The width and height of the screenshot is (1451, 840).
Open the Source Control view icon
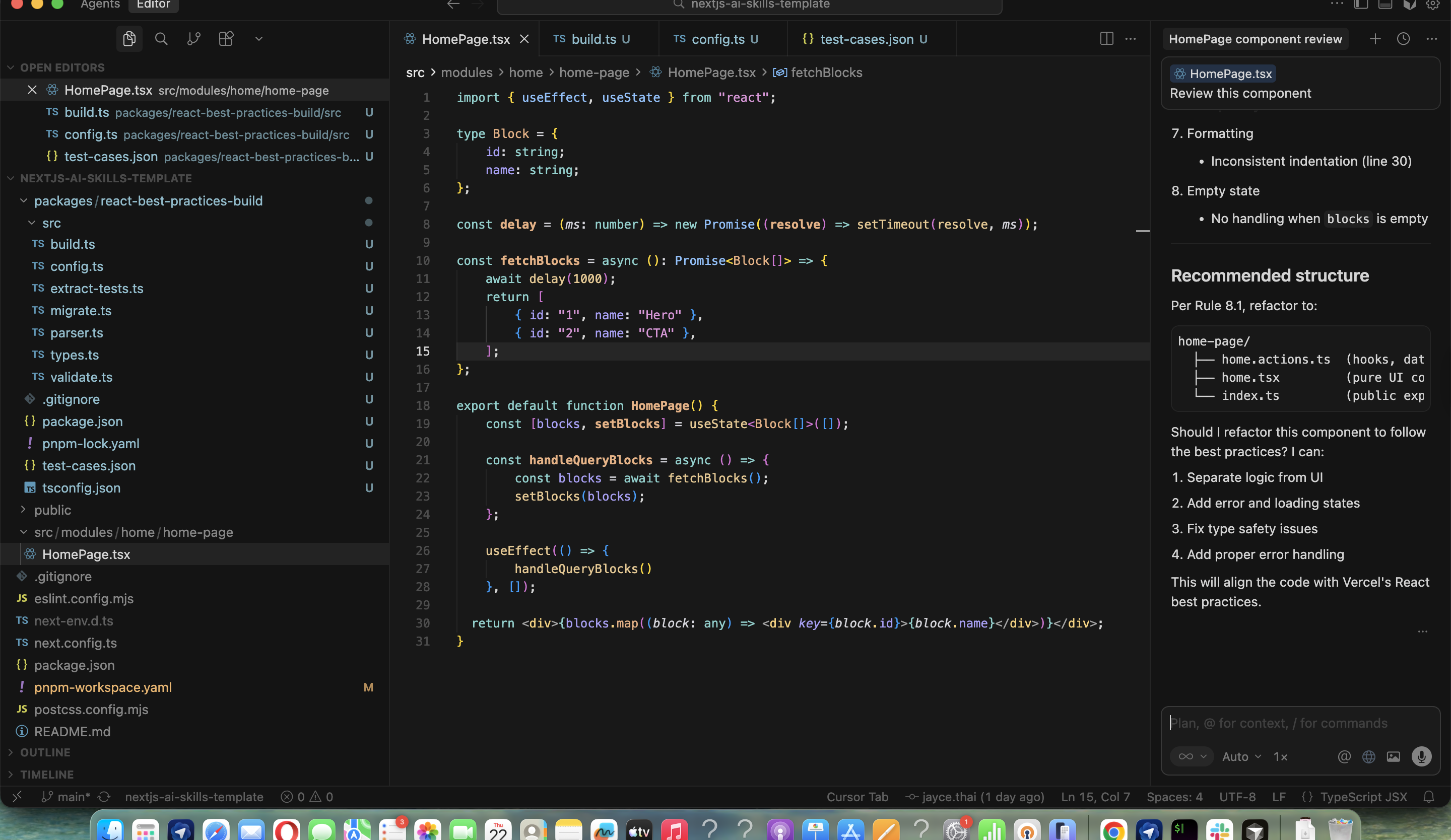193,39
